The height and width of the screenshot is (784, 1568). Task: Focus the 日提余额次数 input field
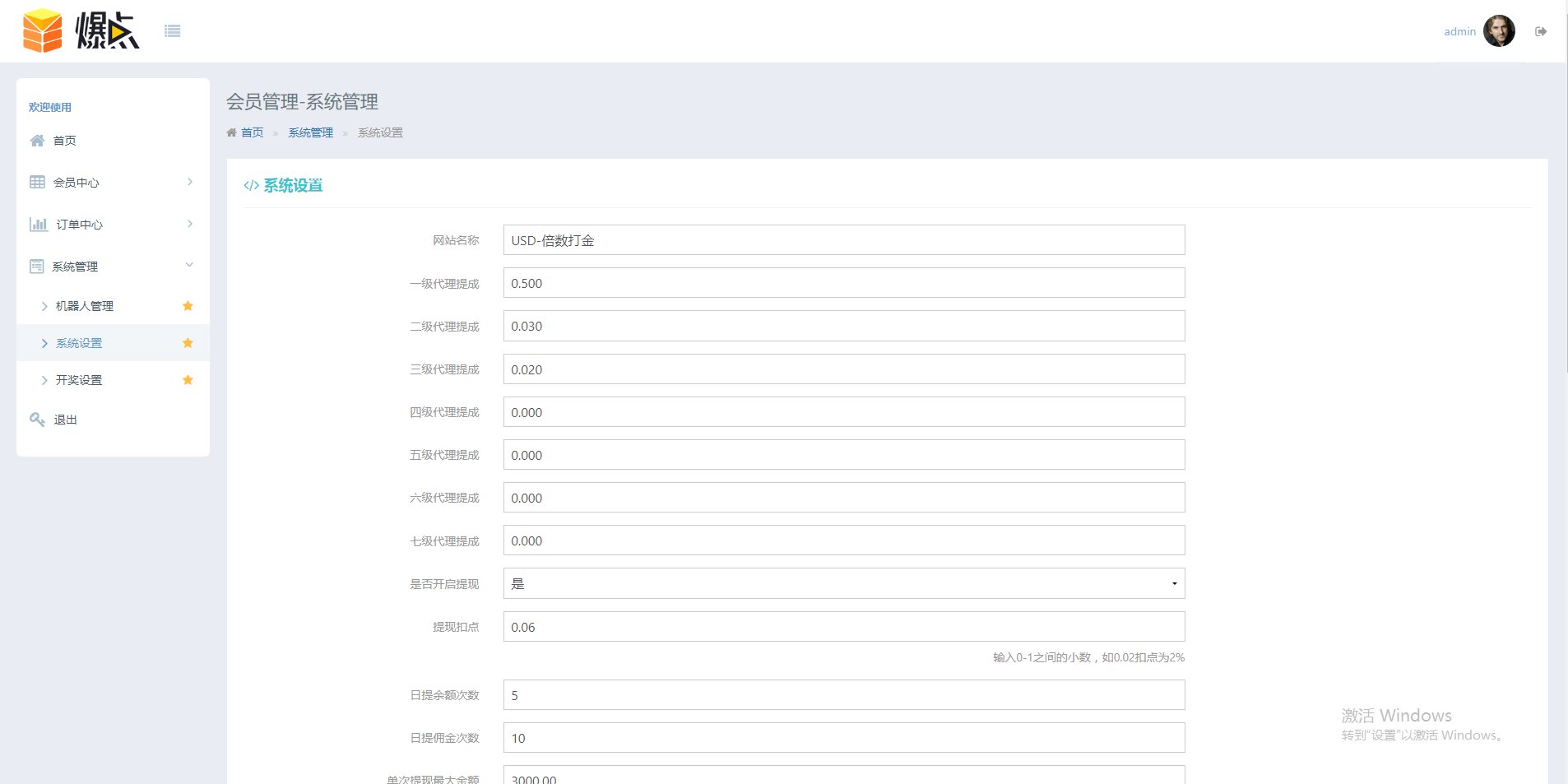(x=844, y=695)
